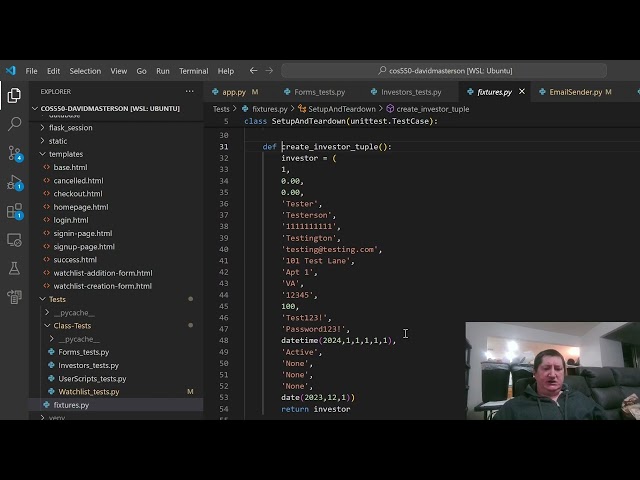
Task: Click line number 48 in gutter
Action: click(x=224, y=340)
